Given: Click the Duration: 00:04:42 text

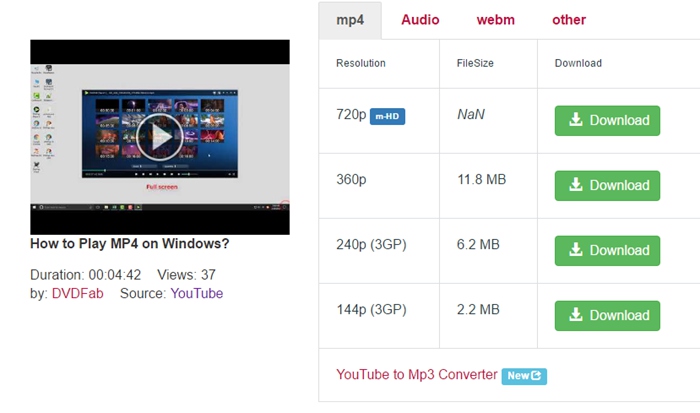Looking at the screenshot, I should (86, 275).
